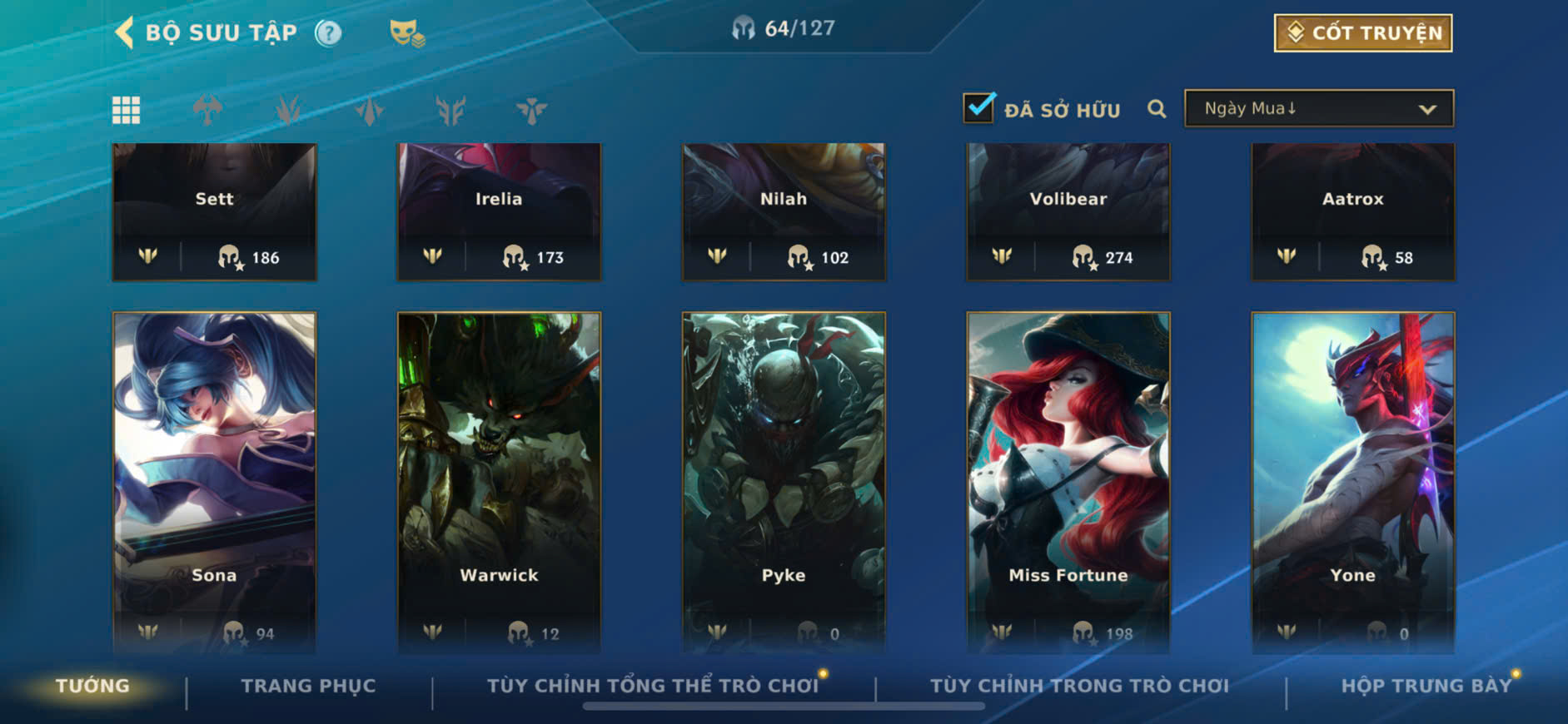Viewport: 1568px width, 724px height.
Task: Open the help question mark icon
Action: (329, 33)
